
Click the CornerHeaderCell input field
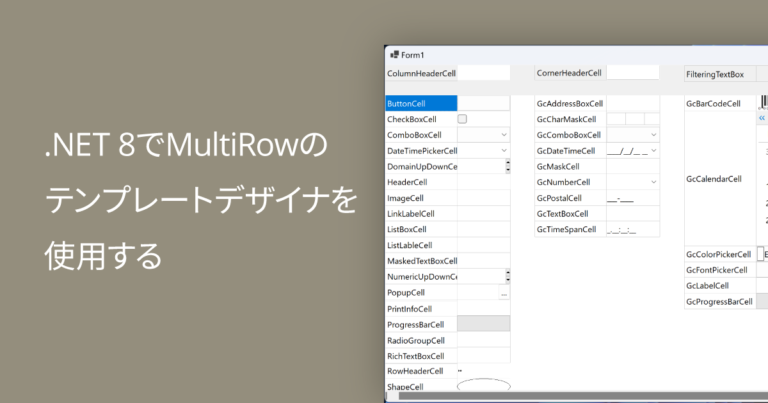(x=633, y=72)
